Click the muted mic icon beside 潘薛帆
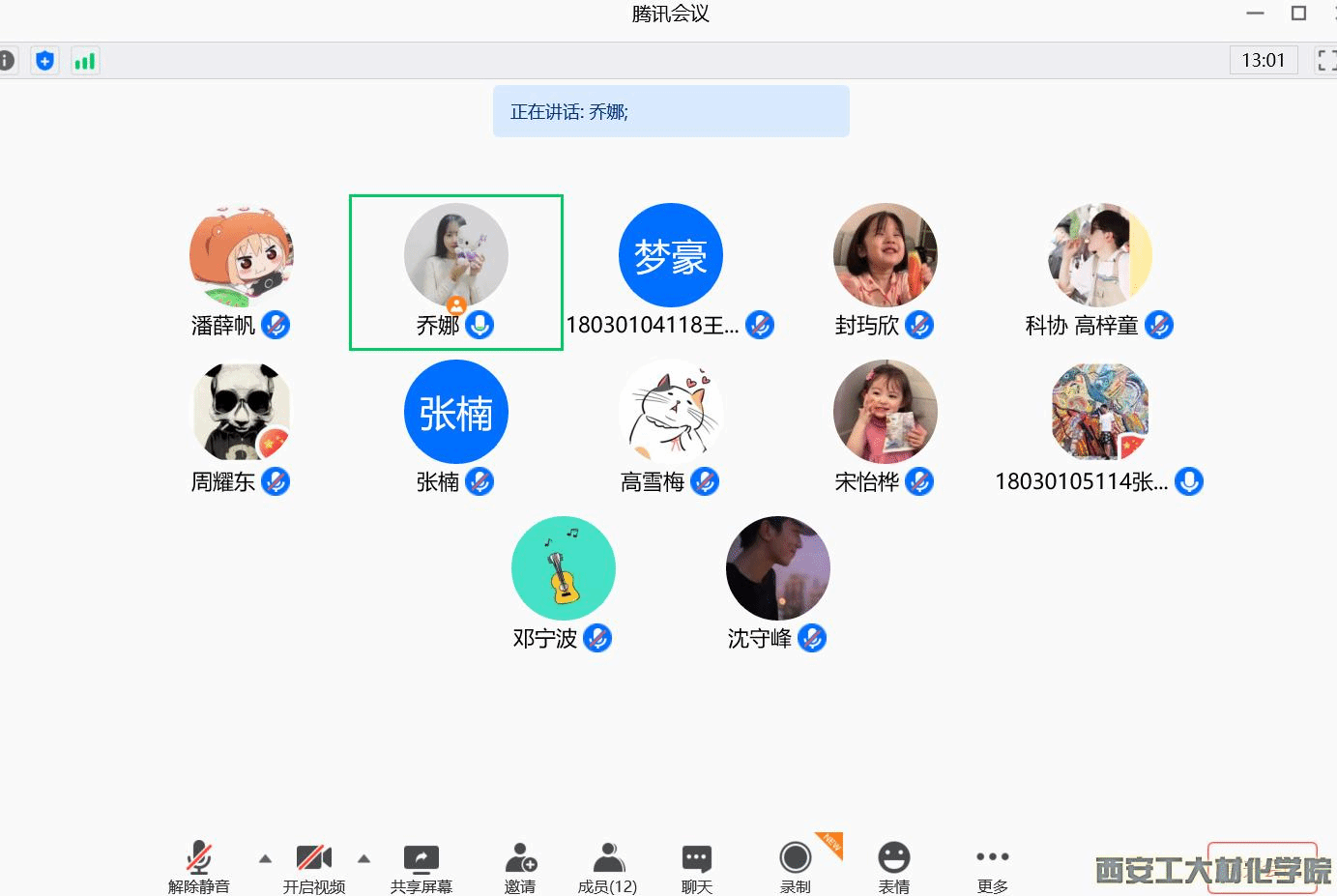1337x896 pixels. [x=276, y=326]
